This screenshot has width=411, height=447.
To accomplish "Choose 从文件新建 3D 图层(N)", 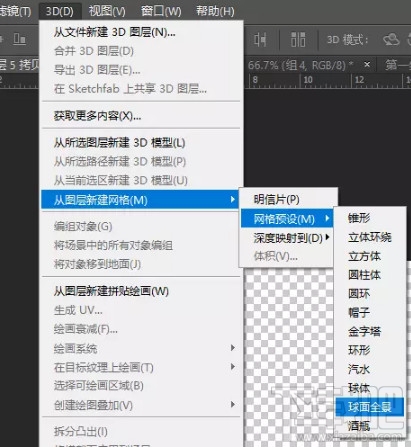I will (x=141, y=32).
